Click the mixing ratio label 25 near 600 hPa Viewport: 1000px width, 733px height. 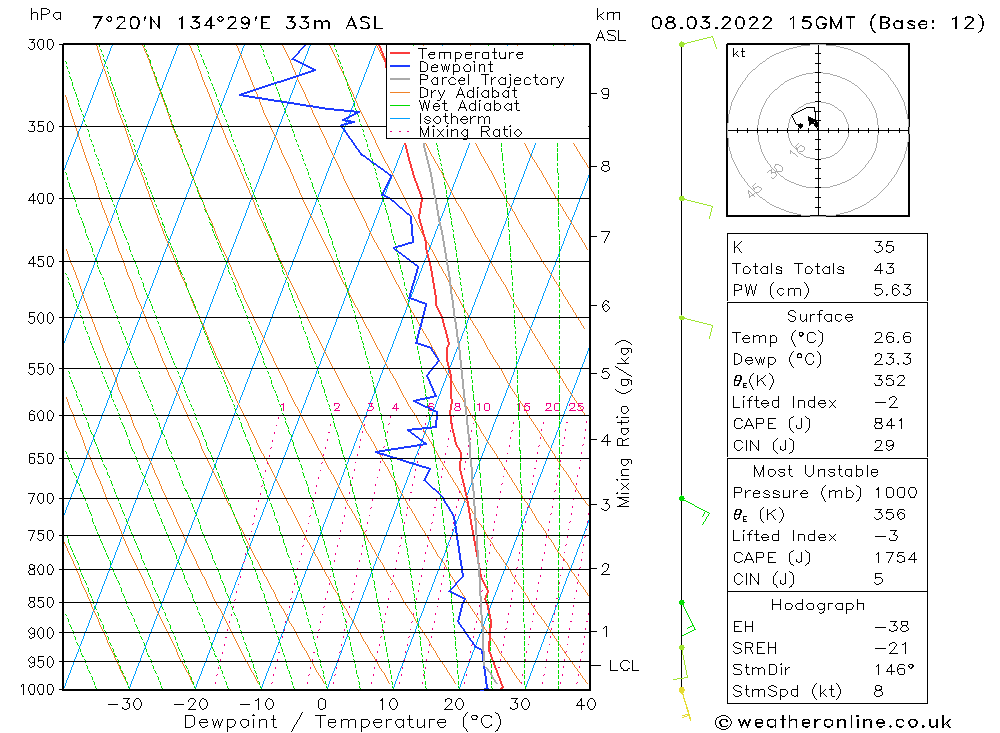[x=576, y=407]
